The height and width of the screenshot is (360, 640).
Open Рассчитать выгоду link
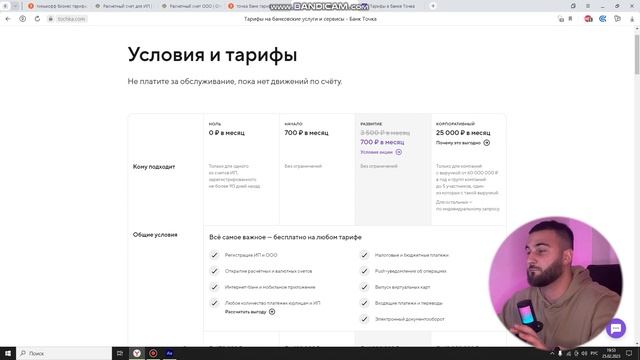[x=245, y=312]
